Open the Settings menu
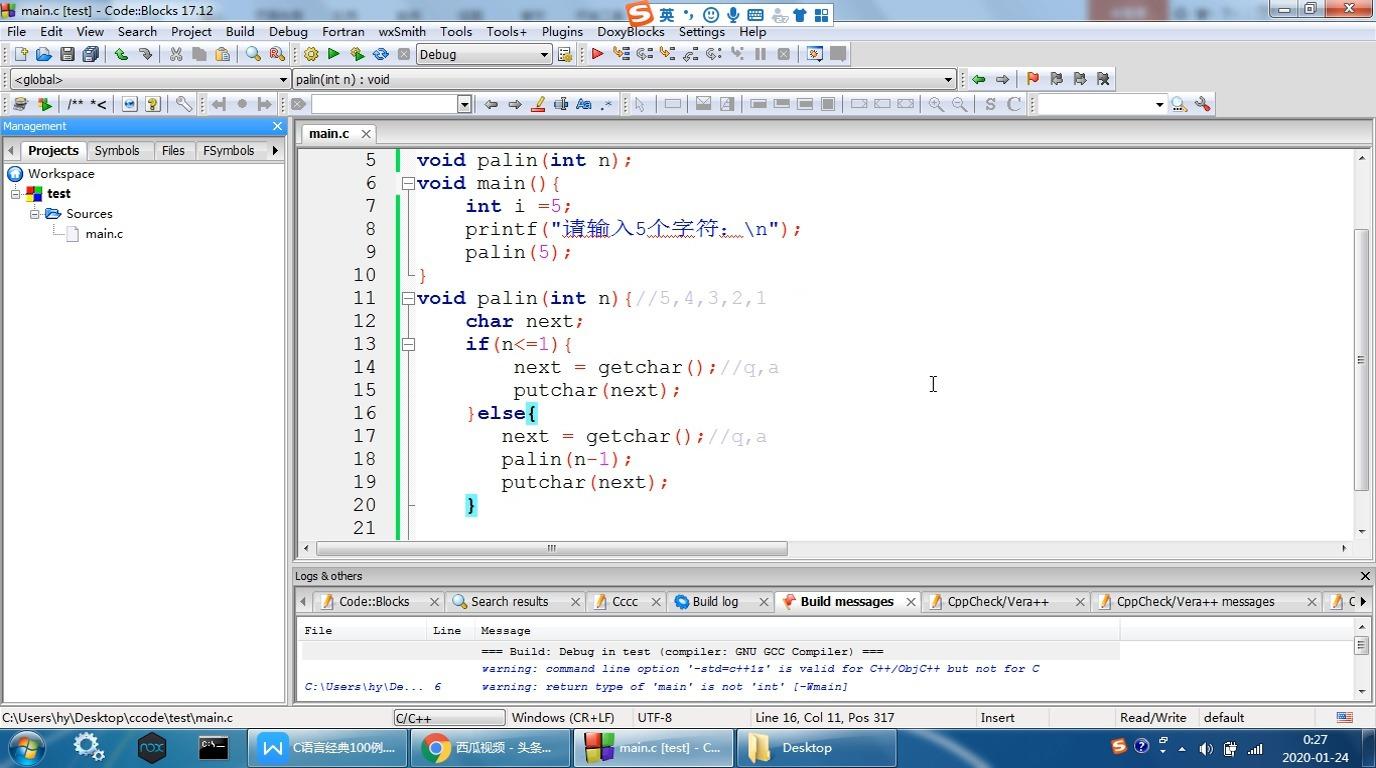1376x768 pixels. (x=701, y=31)
